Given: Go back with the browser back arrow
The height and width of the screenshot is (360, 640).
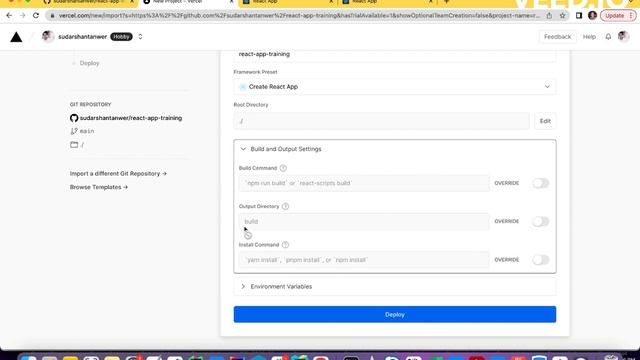Looking at the screenshot, I should pos(9,16).
